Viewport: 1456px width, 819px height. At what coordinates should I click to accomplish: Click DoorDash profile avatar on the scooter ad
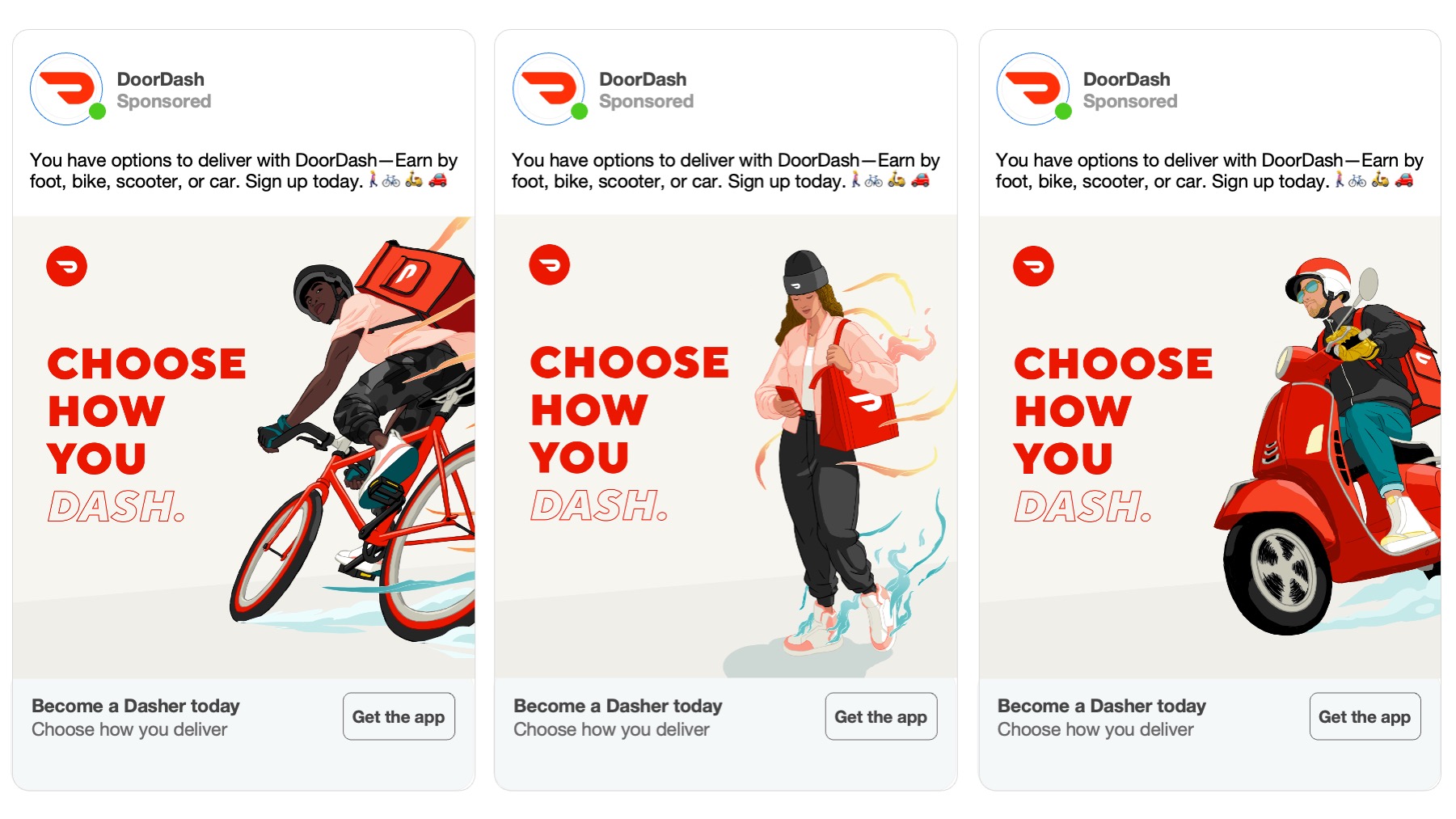1033,89
